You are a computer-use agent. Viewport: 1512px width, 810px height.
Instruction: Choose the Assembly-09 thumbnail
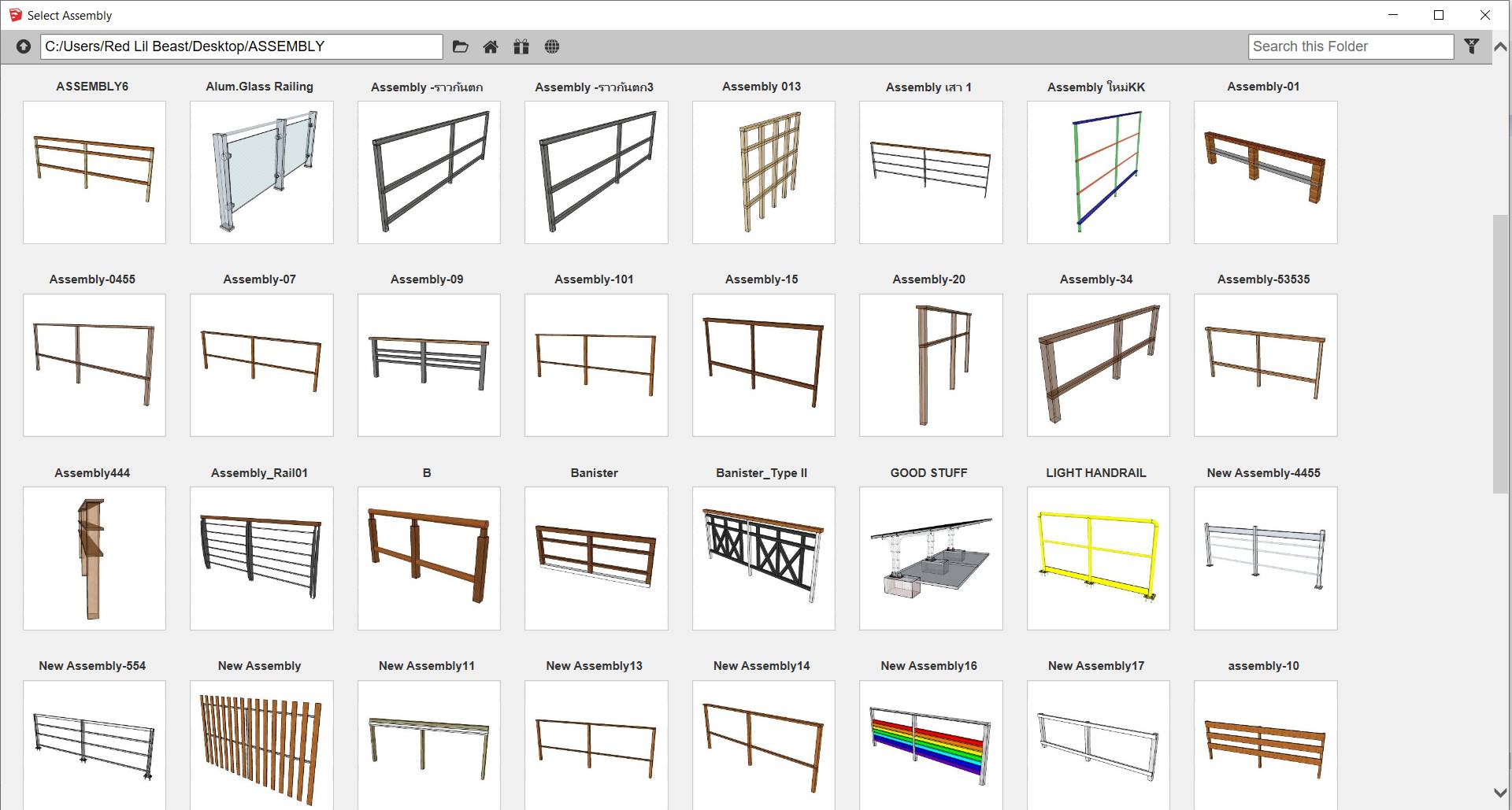coord(429,365)
